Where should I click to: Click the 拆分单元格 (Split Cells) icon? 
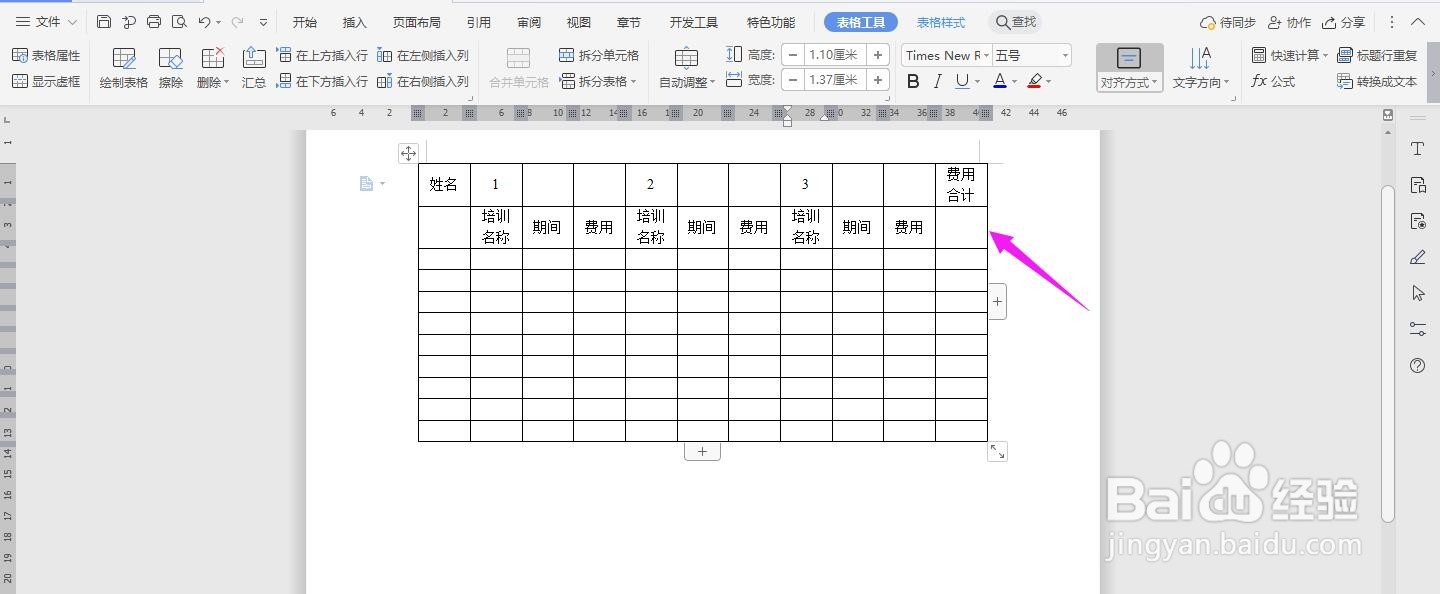click(x=599, y=55)
